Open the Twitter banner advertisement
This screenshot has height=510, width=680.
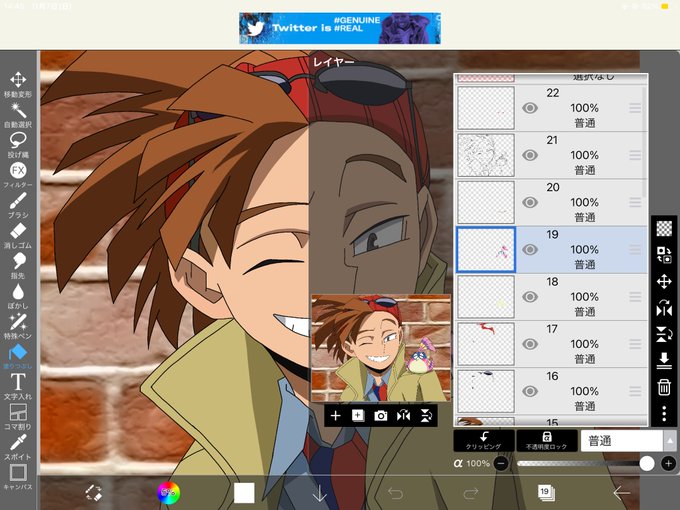pos(340,28)
